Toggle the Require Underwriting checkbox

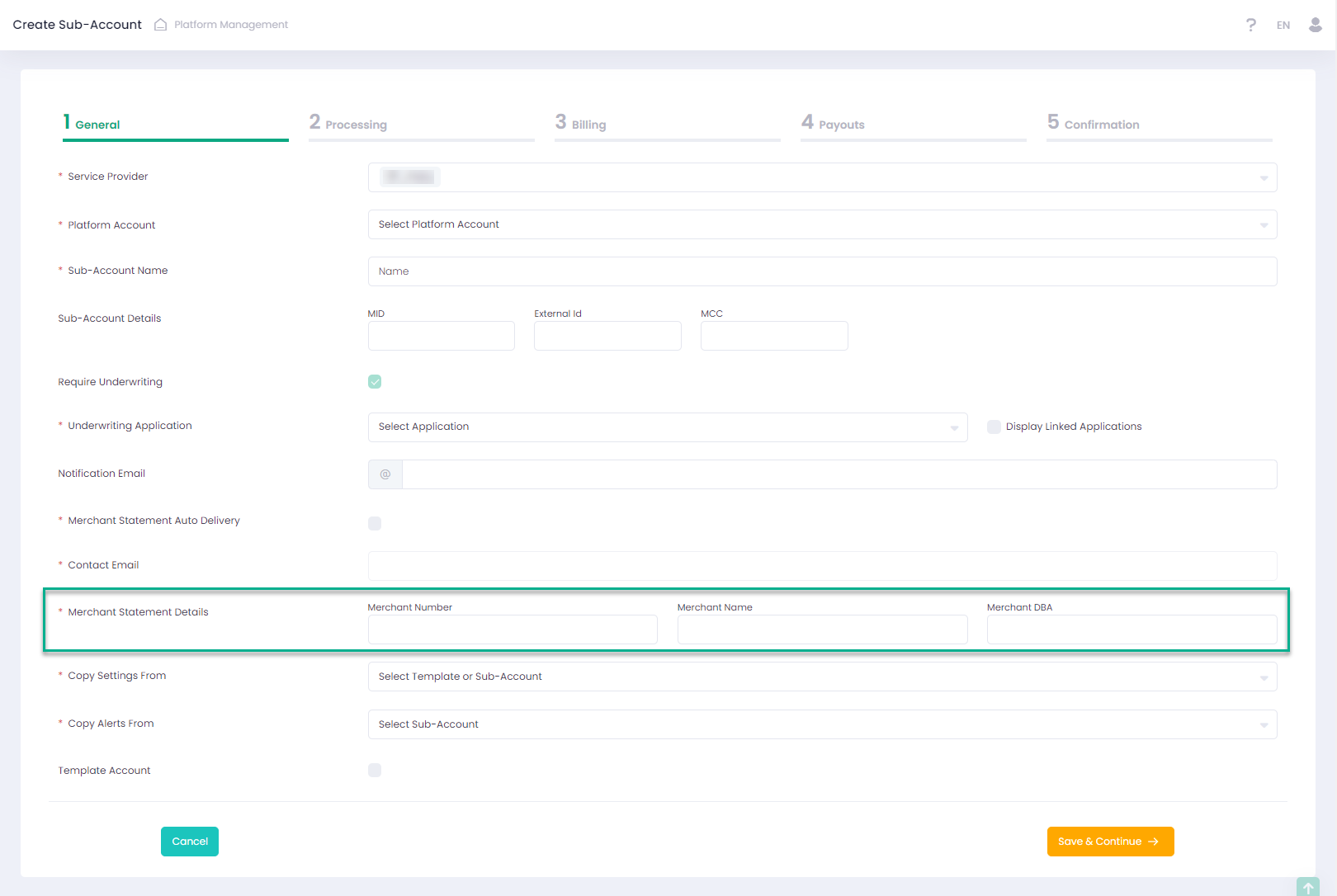[375, 382]
